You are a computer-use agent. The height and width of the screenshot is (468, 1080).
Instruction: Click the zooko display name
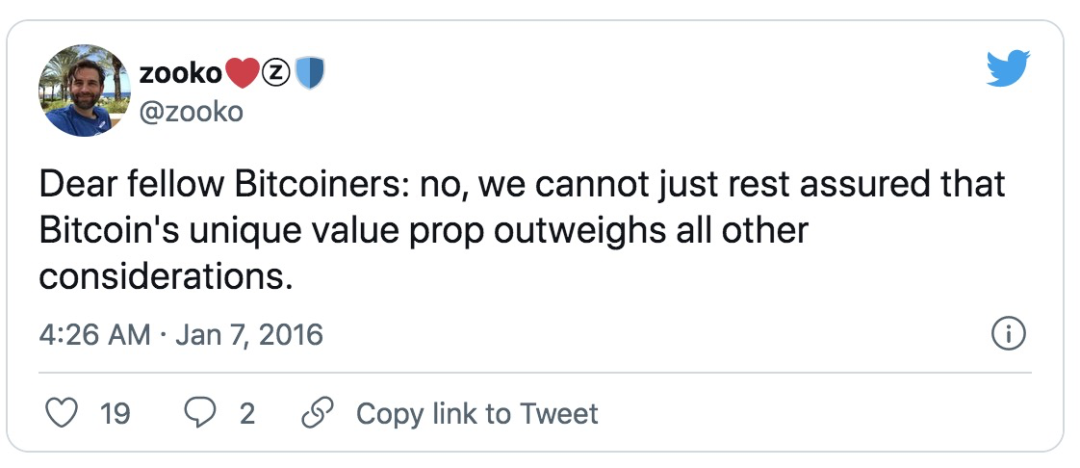(x=180, y=73)
